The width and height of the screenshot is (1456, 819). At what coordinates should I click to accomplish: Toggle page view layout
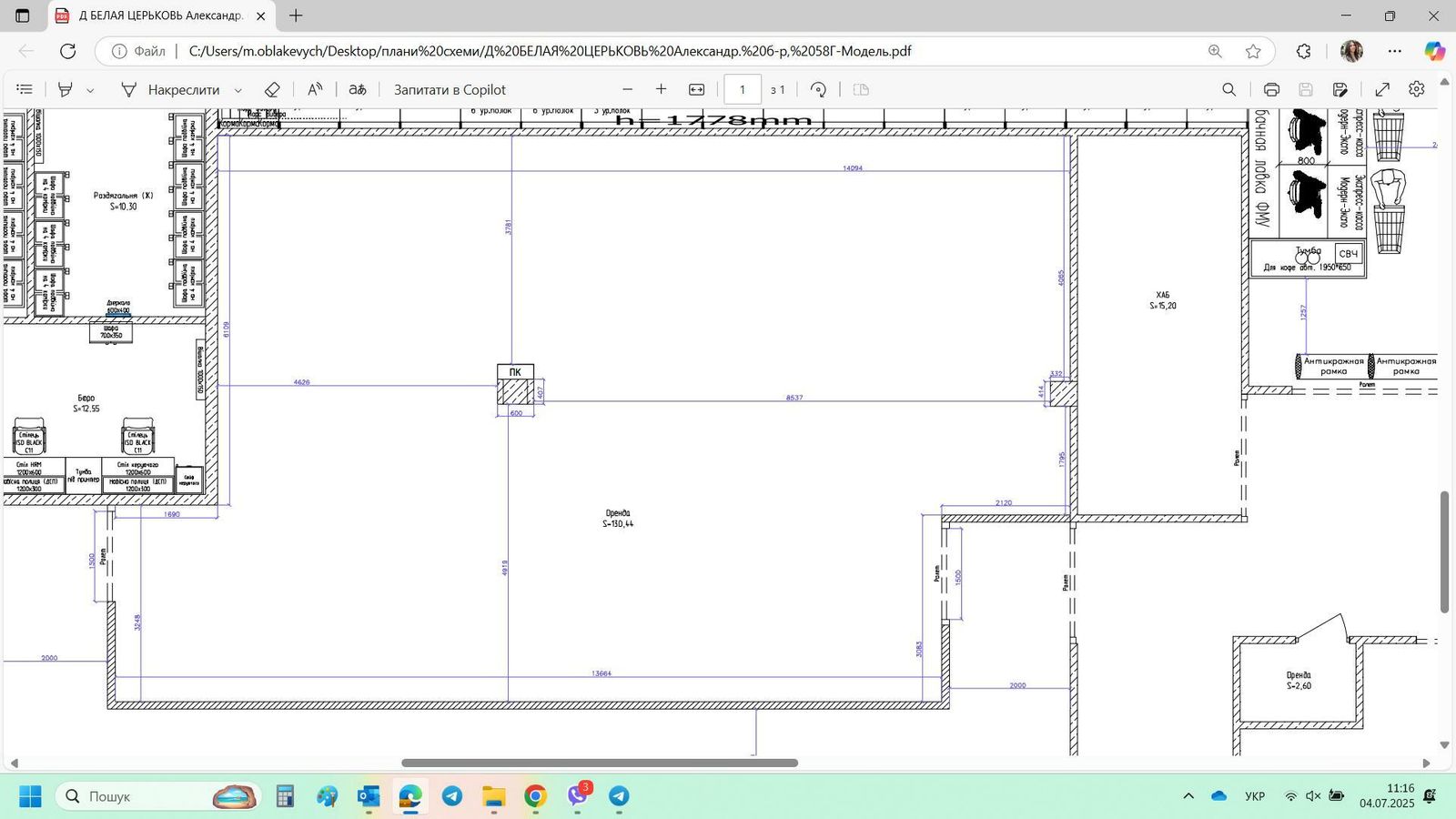coord(861,89)
